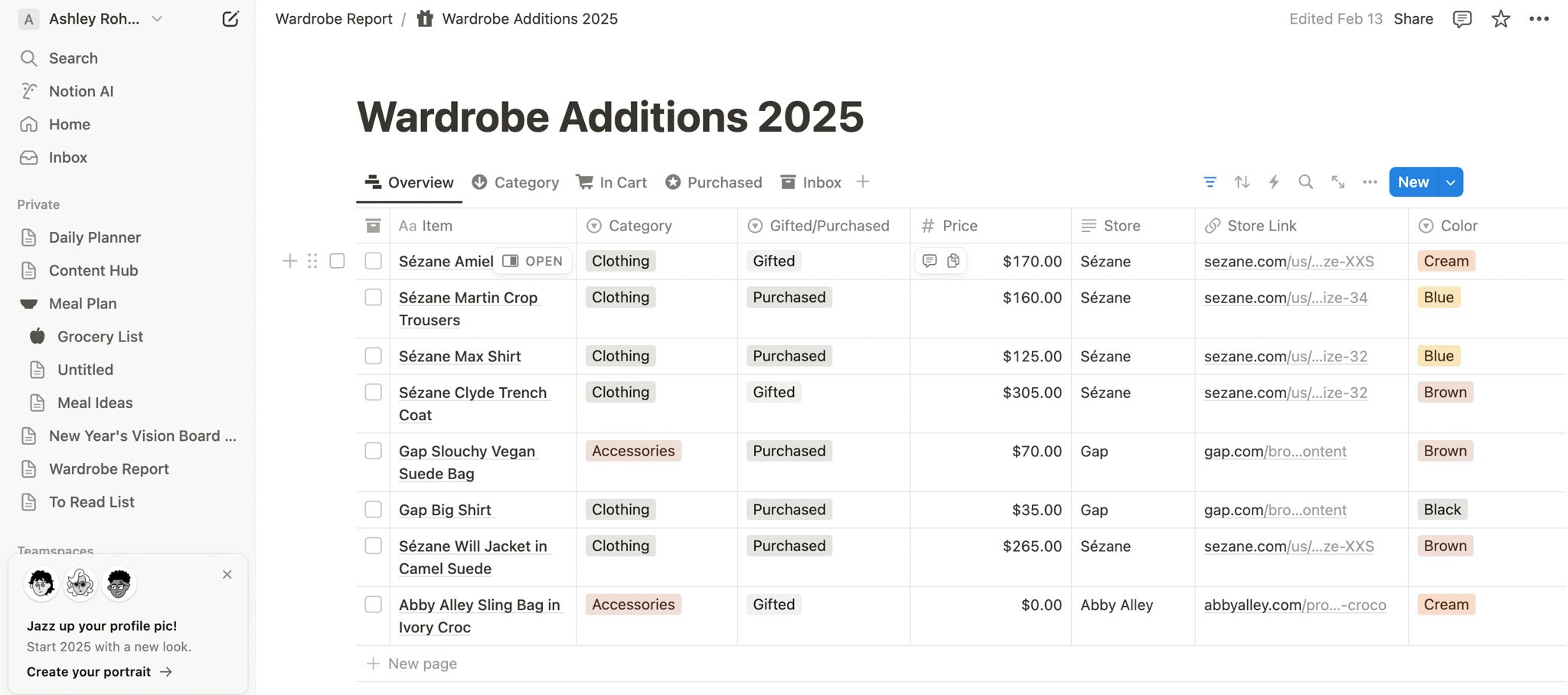Open Wardrobe Report in sidebar
The height and width of the screenshot is (695, 1568).
tap(109, 469)
